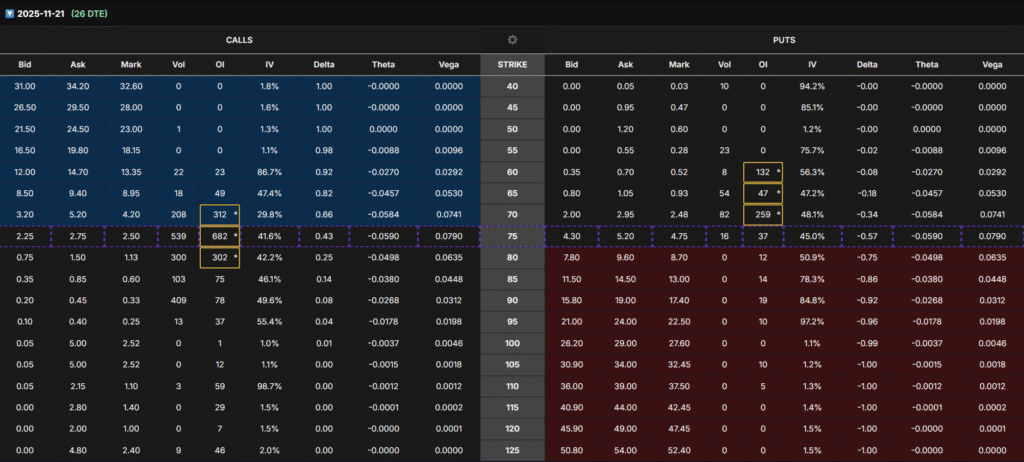Click the star marker beside calls OI 312
Viewport: 1024px width, 462px height.
click(x=236, y=213)
